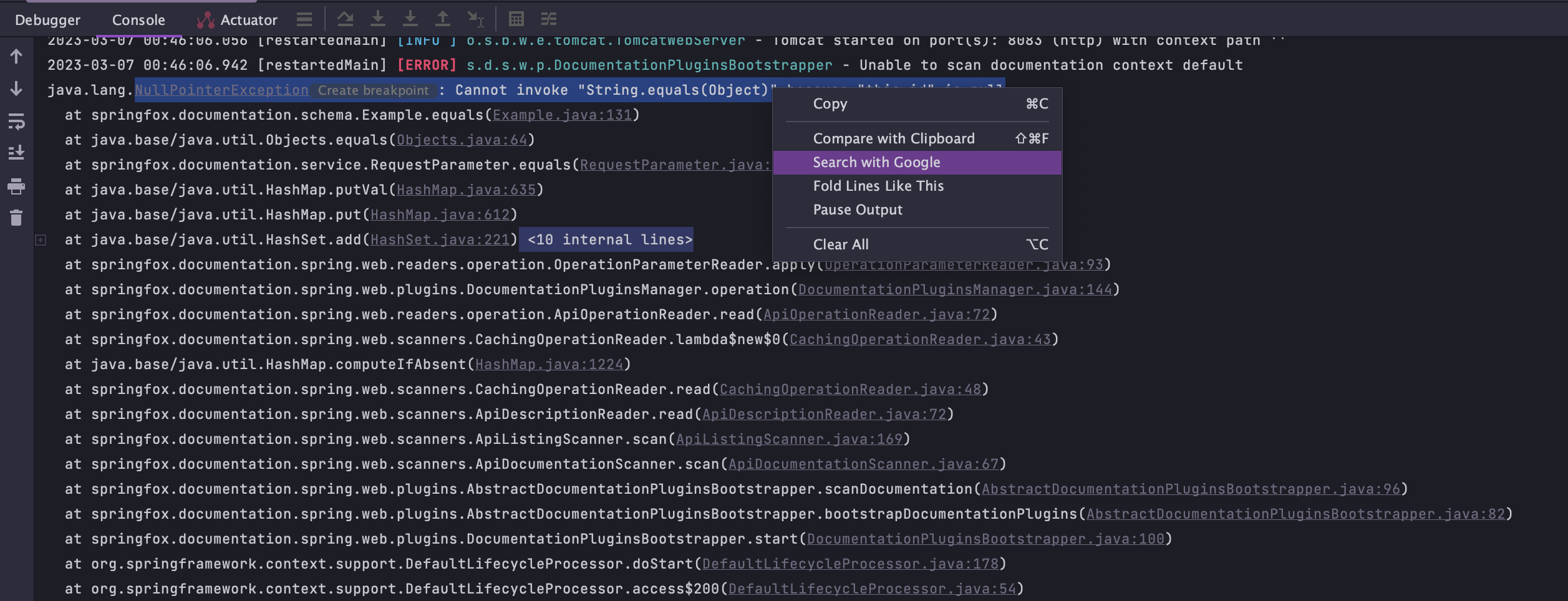Toggle scroll-to-end icon in the gutter

coord(17,153)
